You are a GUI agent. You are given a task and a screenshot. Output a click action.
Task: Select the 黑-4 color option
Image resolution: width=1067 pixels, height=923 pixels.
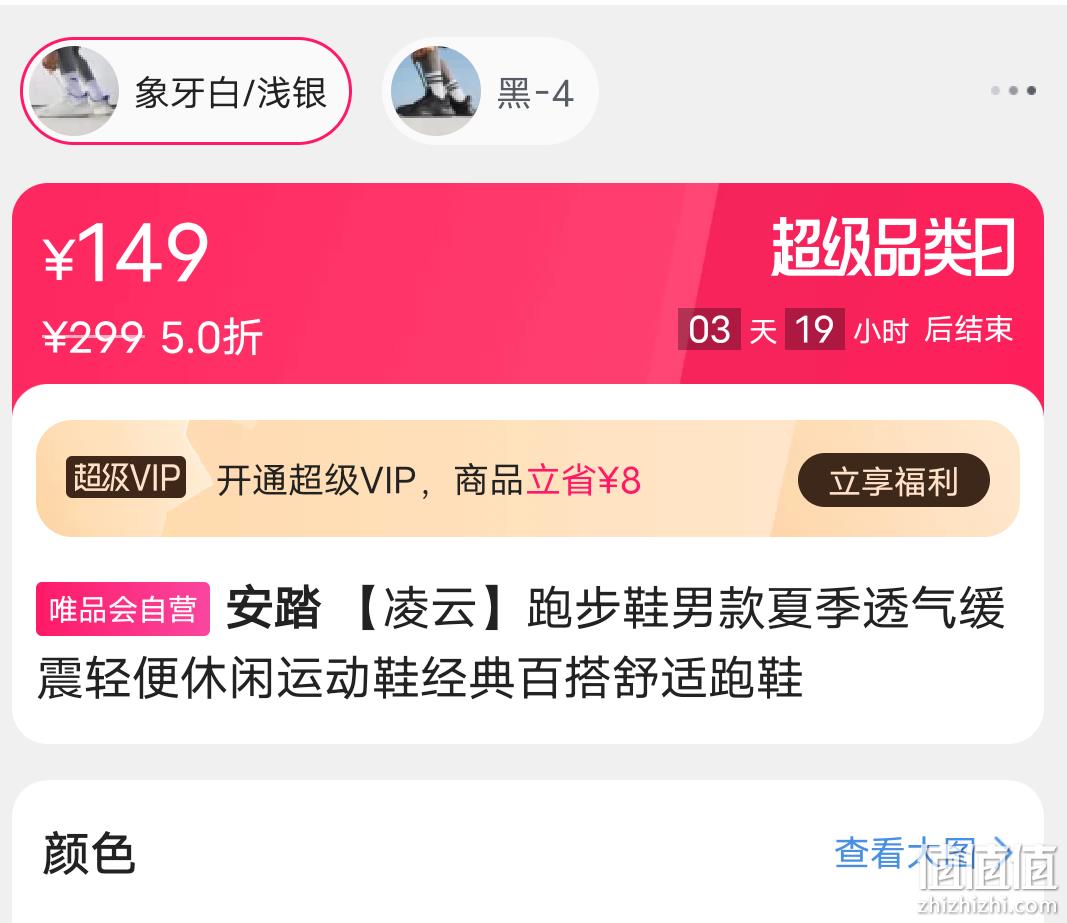pyautogui.click(x=490, y=91)
